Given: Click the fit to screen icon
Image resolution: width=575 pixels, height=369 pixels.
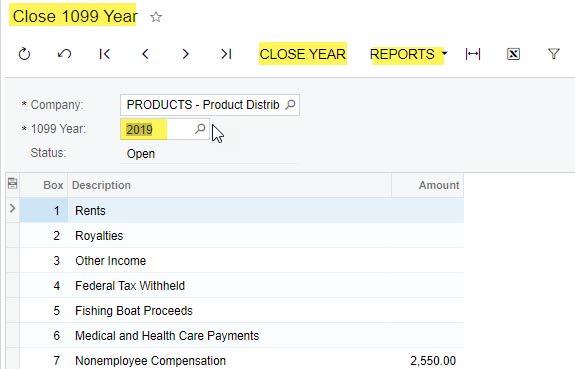Looking at the screenshot, I should 473,54.
